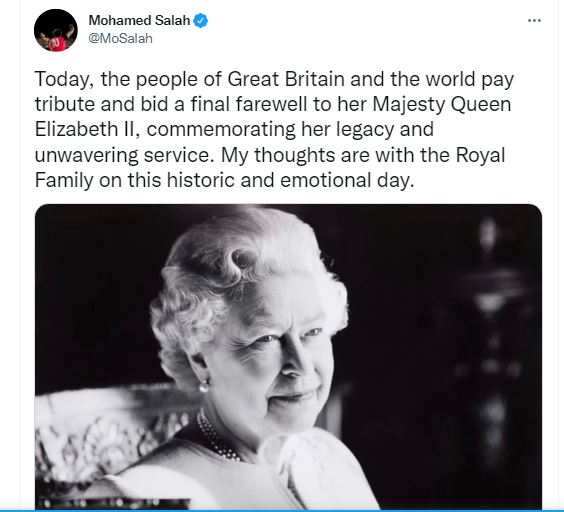
Task: Click "emotional day" at tweet's end
Action: 345,180
